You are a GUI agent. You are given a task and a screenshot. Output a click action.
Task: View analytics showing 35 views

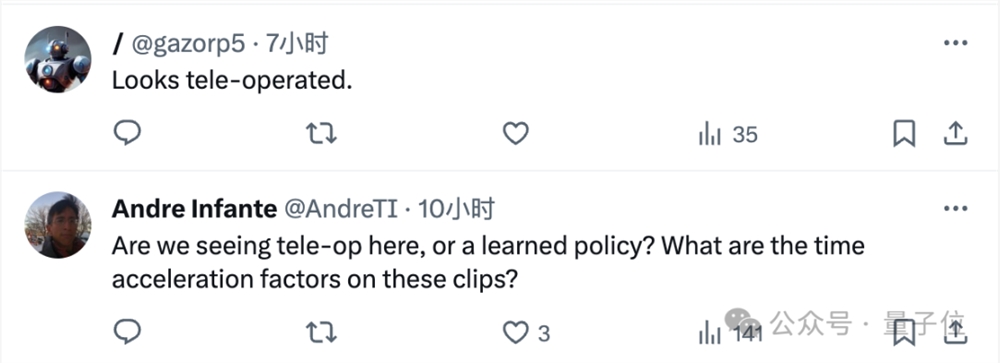click(728, 134)
